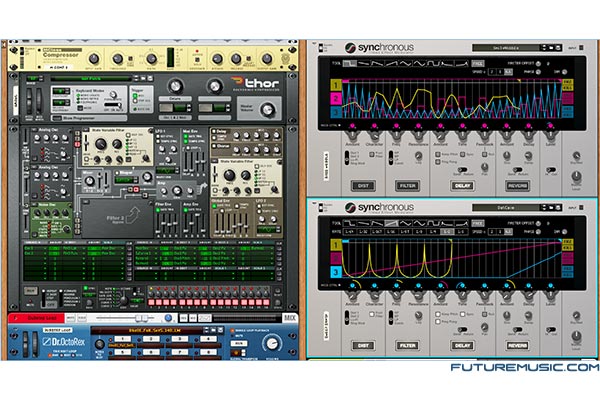The width and height of the screenshot is (600, 400).
Task: Open patch browser folder in lower Synchronous
Action: pyautogui.click(x=551, y=208)
